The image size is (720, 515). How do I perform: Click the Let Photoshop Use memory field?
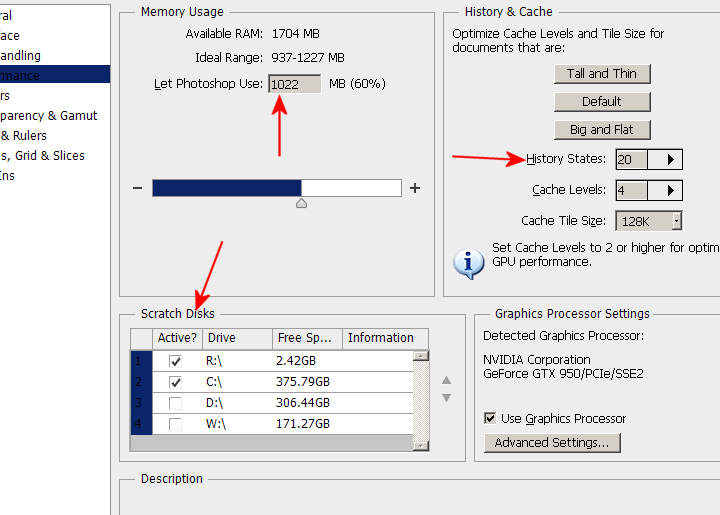pyautogui.click(x=295, y=84)
